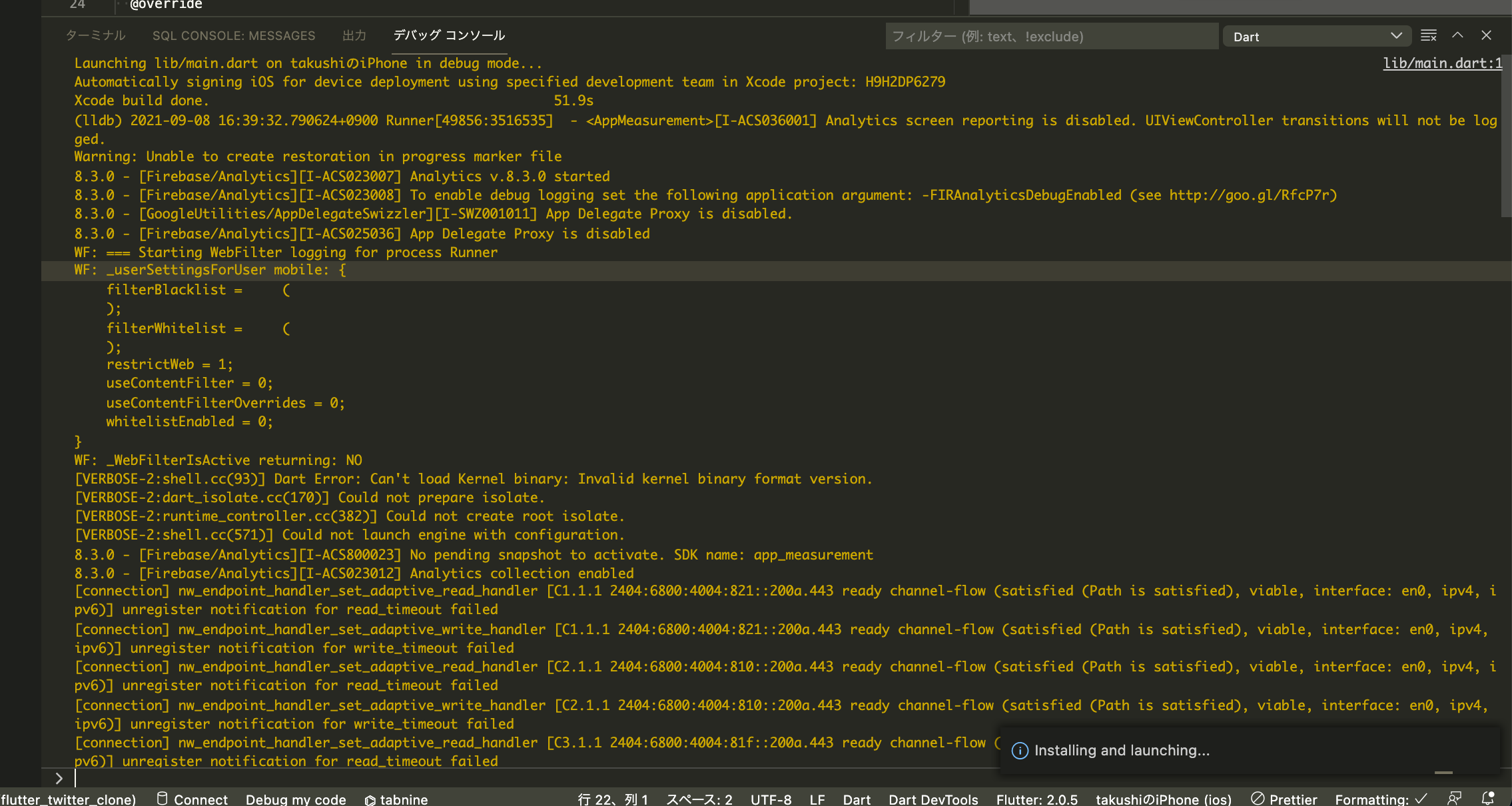Screen dimensions: 1512x806
Task: Select the takushiのiPhone (ios) device selector
Action: (x=1163, y=799)
